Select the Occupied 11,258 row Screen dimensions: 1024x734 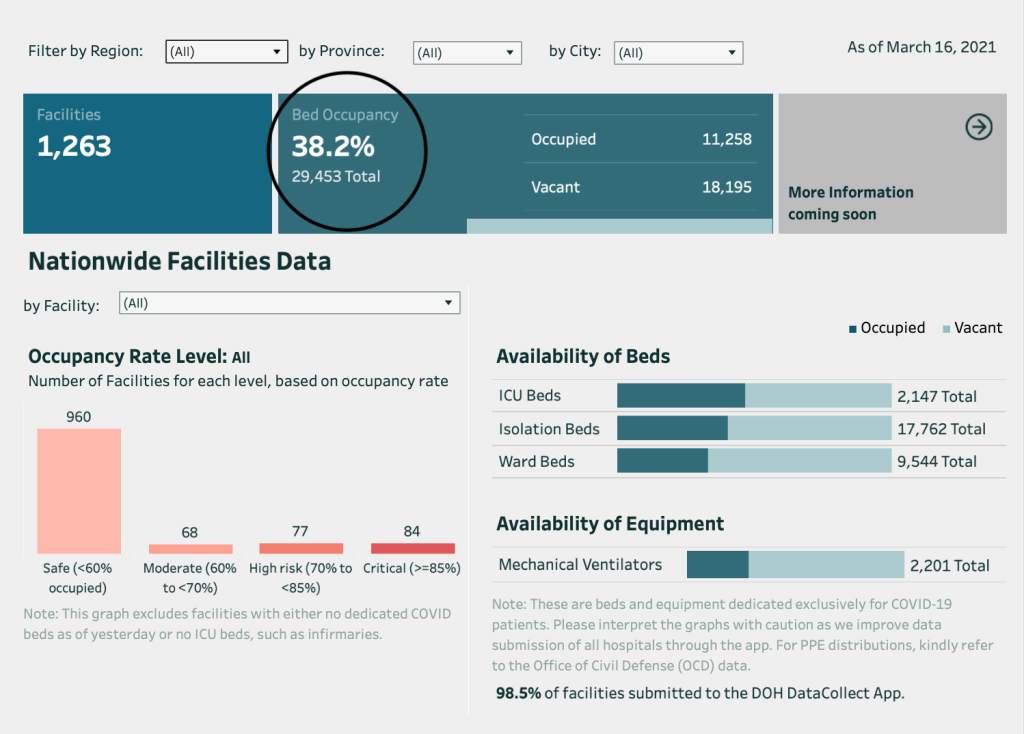pos(640,139)
